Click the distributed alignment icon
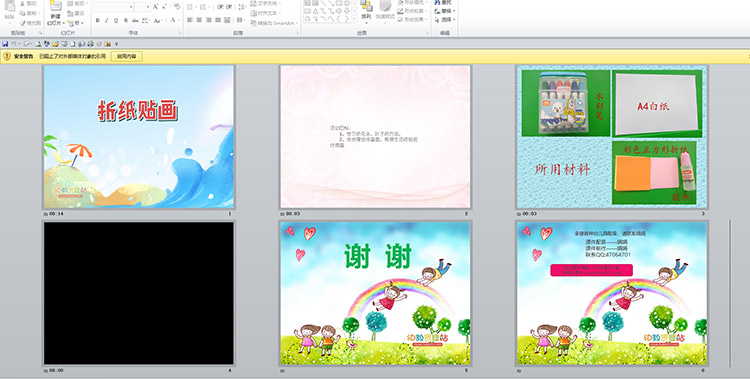Image resolution: width=750 pixels, height=379 pixels. tap(227, 20)
